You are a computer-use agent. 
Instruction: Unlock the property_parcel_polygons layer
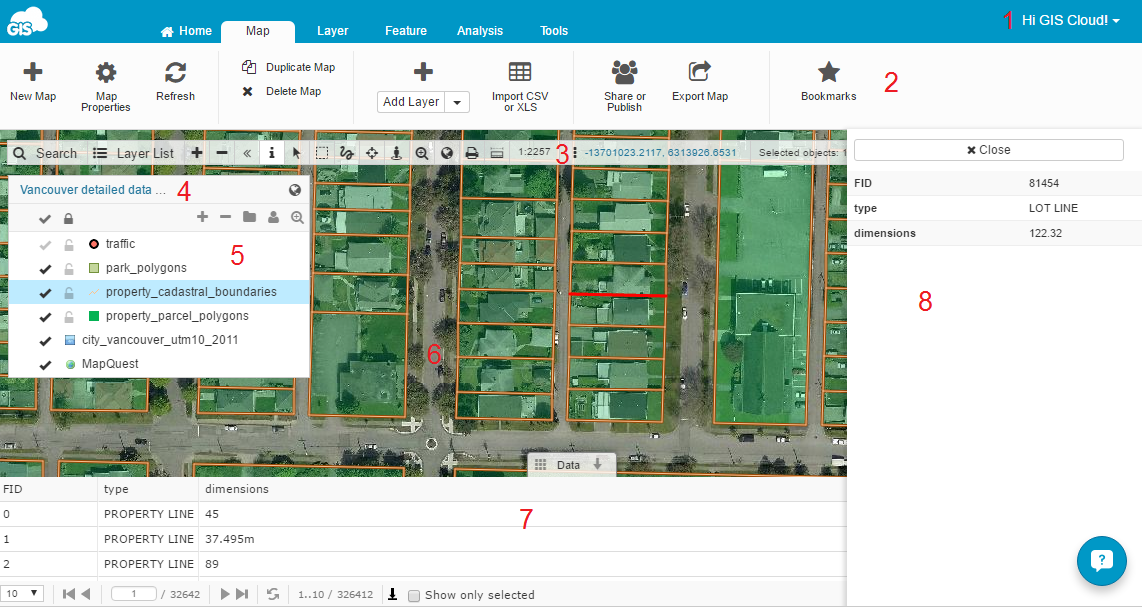click(x=69, y=316)
